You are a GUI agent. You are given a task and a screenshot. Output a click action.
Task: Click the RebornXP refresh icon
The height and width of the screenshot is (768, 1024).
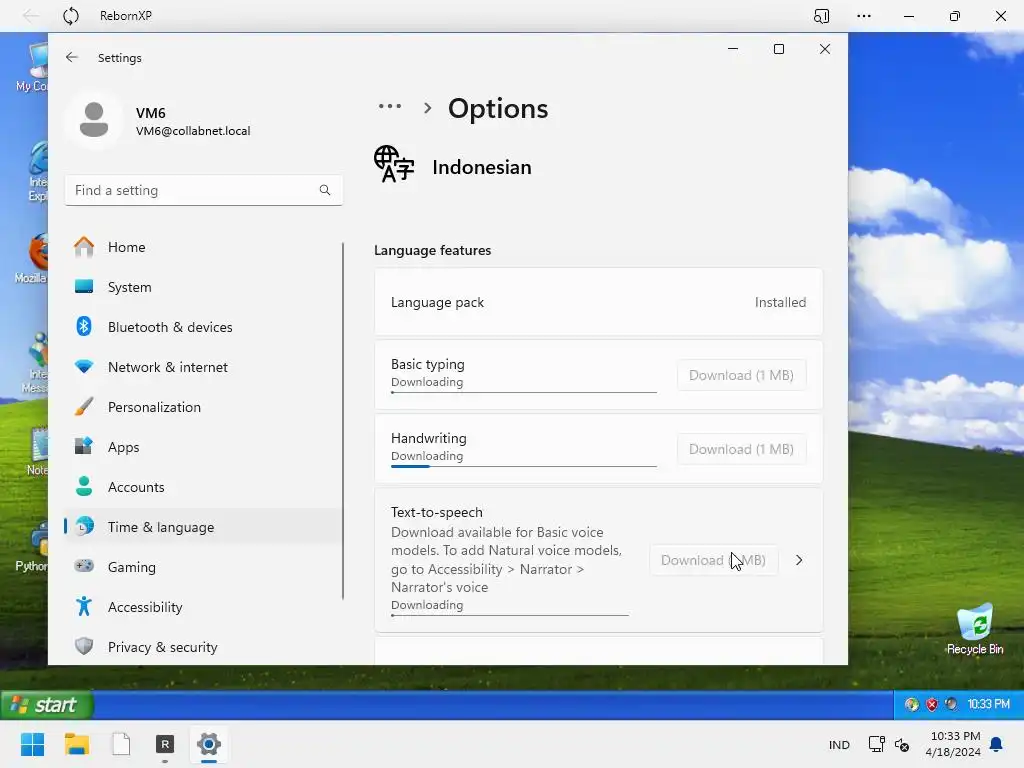tap(71, 16)
